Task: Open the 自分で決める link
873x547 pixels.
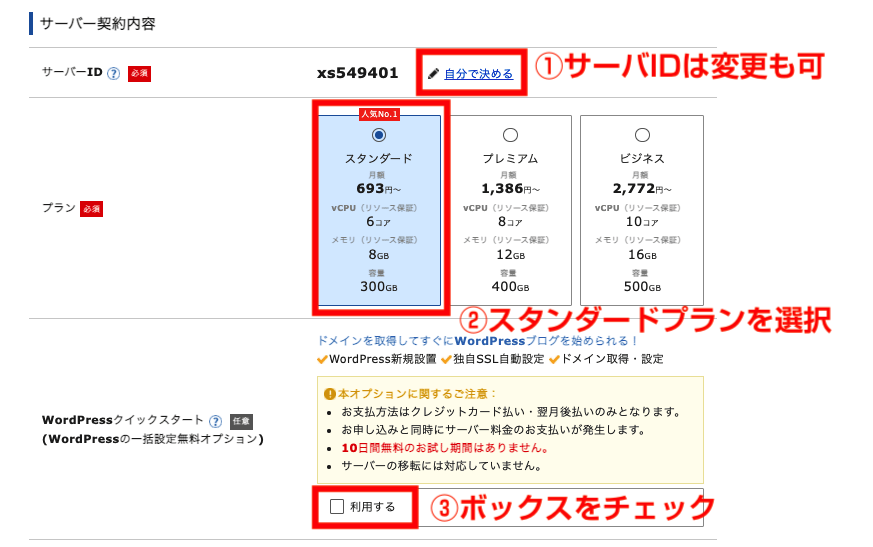Action: click(x=478, y=74)
